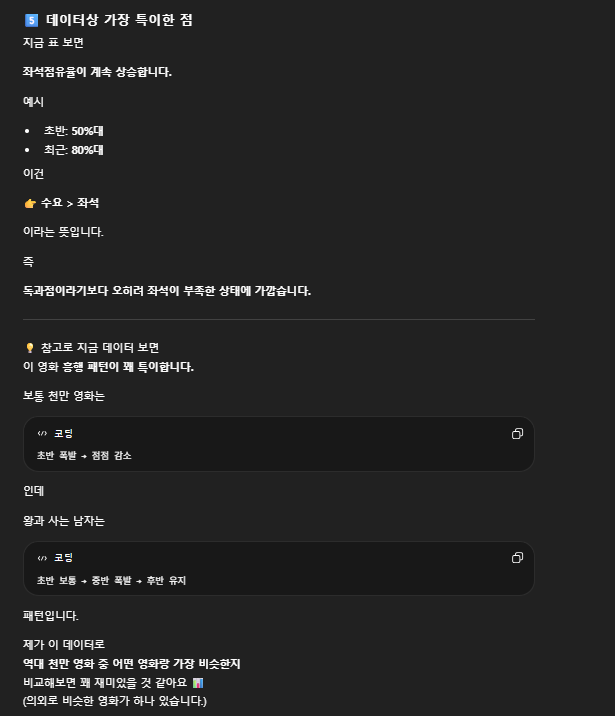Click code icon above '초반 폭발' snippet
This screenshot has width=615, height=716.
(x=42, y=433)
